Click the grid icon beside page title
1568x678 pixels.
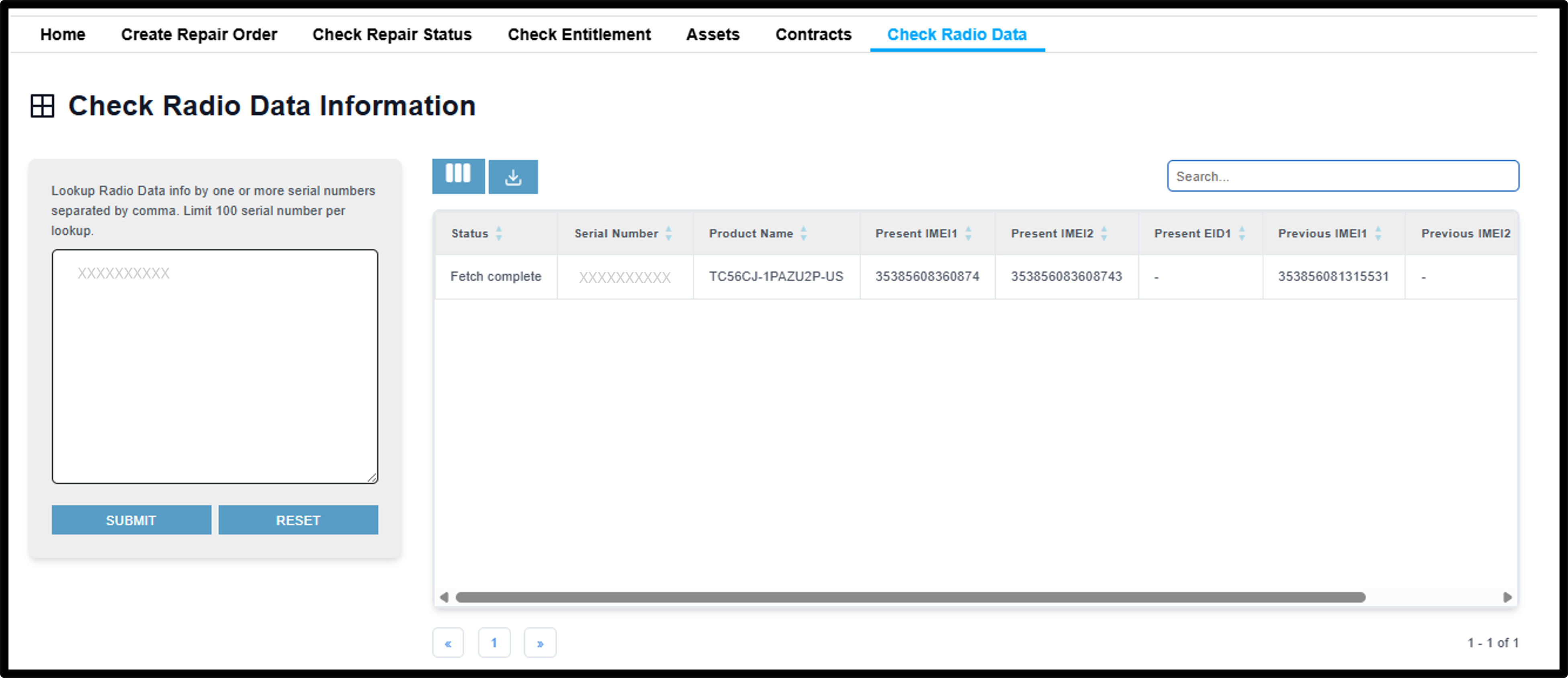43,106
